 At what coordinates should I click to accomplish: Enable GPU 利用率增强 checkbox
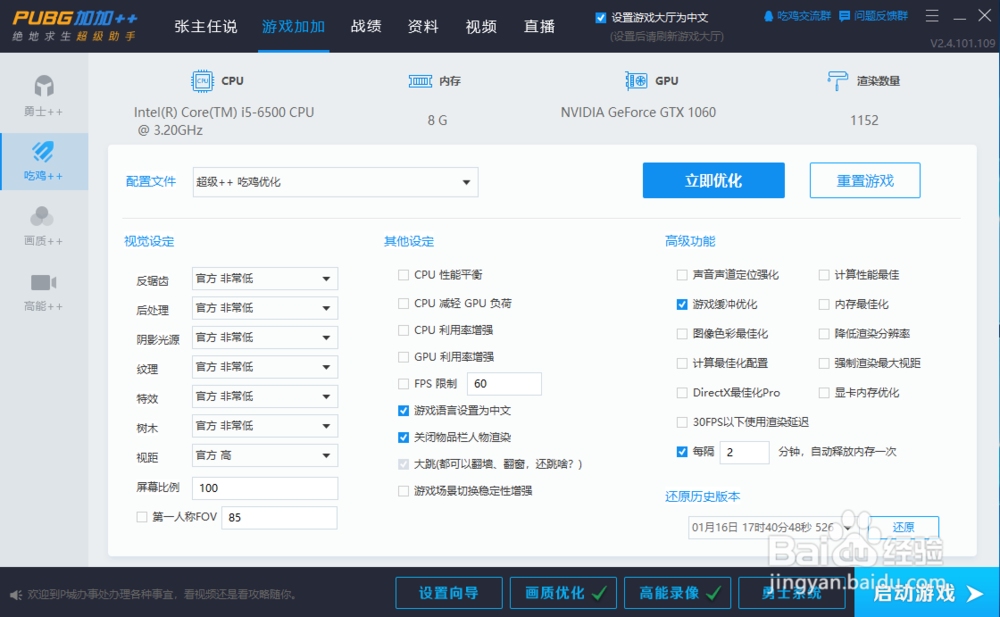click(x=403, y=357)
